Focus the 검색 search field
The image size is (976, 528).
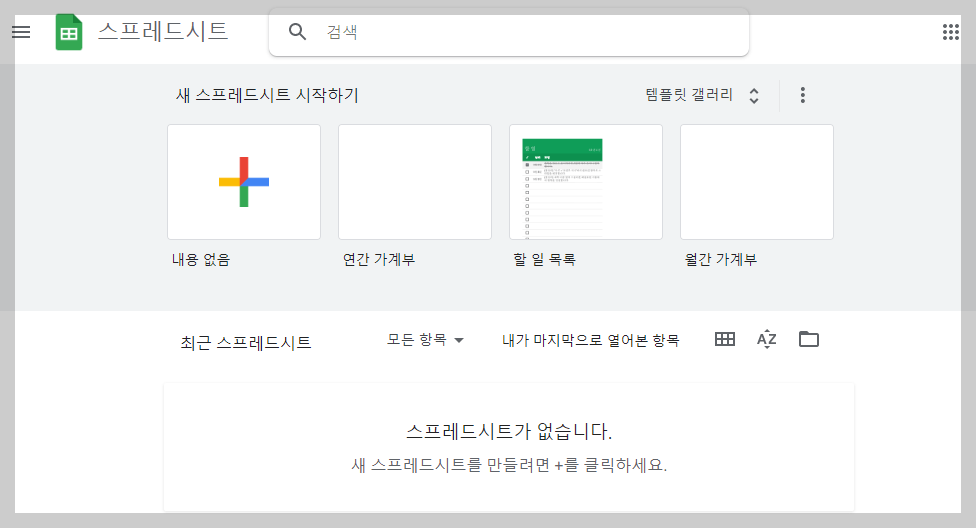pyautogui.click(x=509, y=32)
